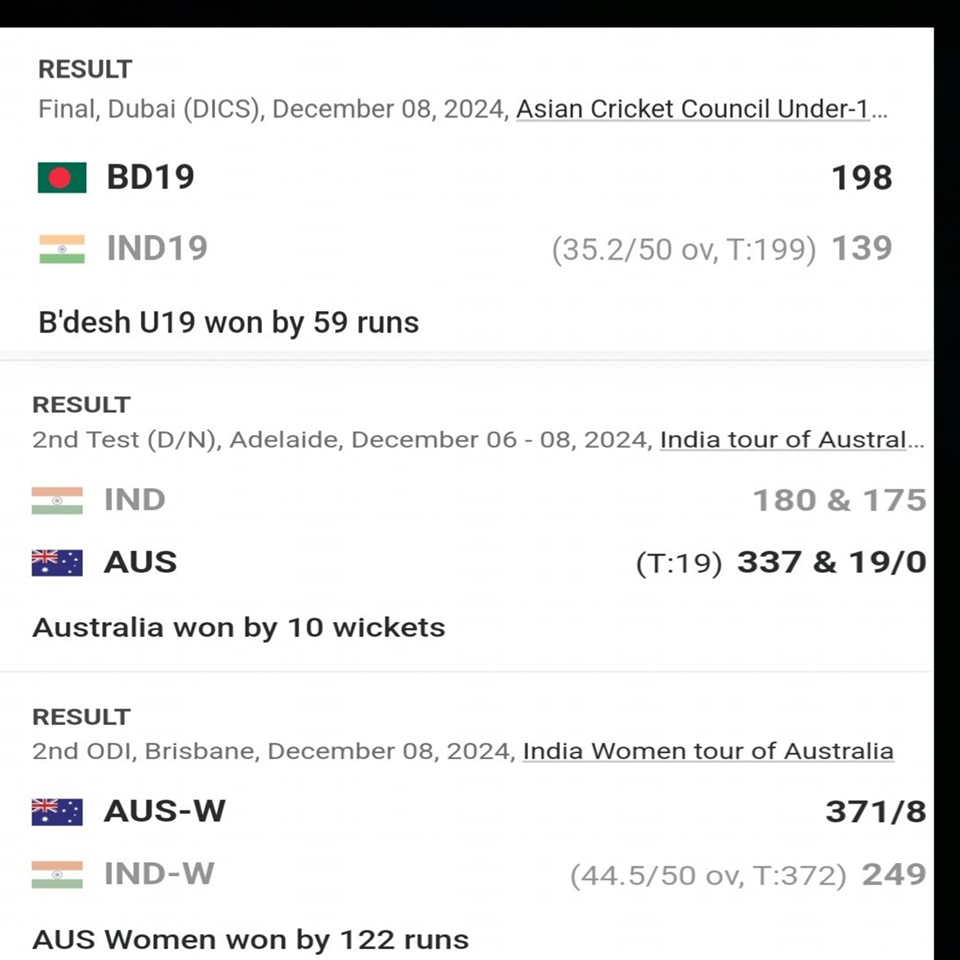This screenshot has width=960, height=960.
Task: Click the India flag next to IND19
Action: tap(62, 249)
